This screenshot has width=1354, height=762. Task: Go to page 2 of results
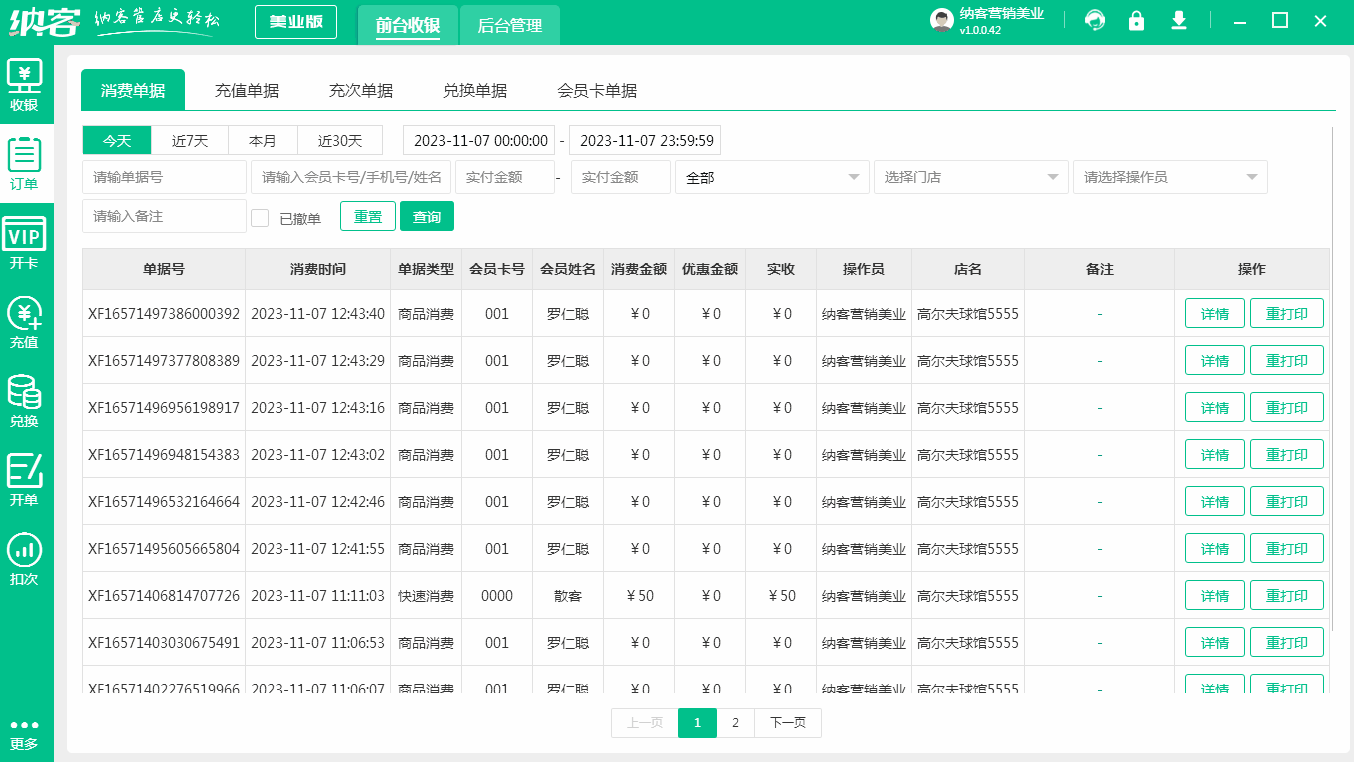pos(735,722)
